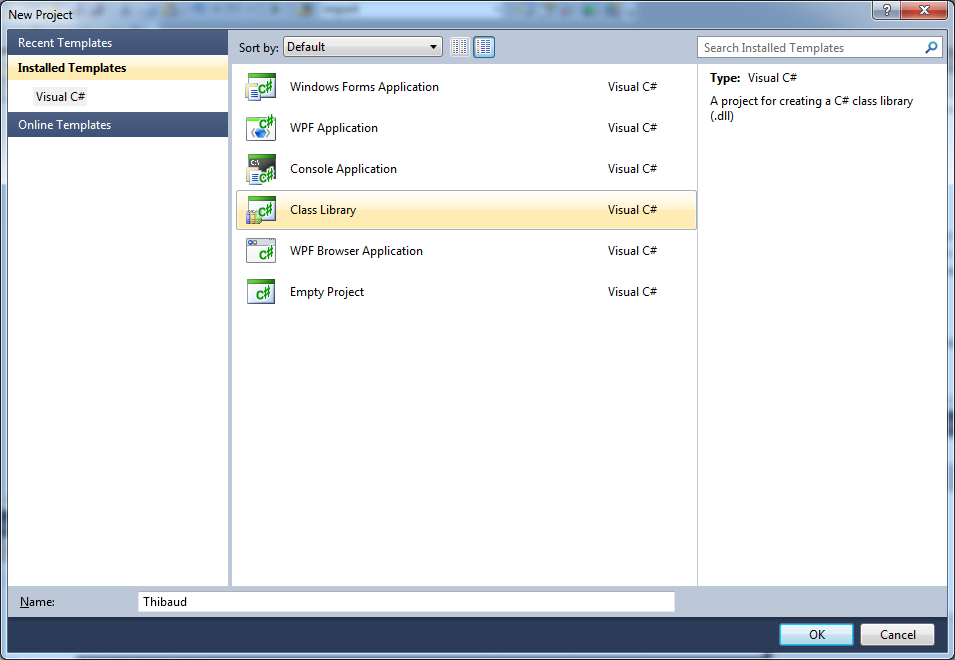
Task: Click the project Name text field
Action: (406, 602)
